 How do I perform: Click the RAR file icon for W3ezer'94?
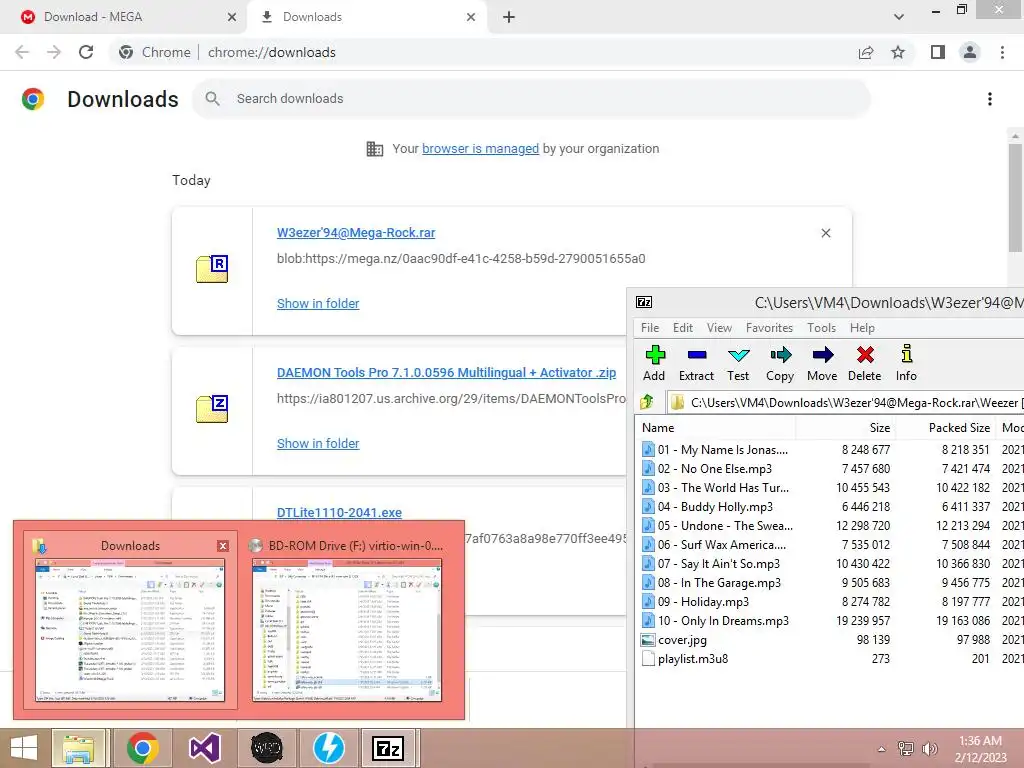tap(212, 268)
